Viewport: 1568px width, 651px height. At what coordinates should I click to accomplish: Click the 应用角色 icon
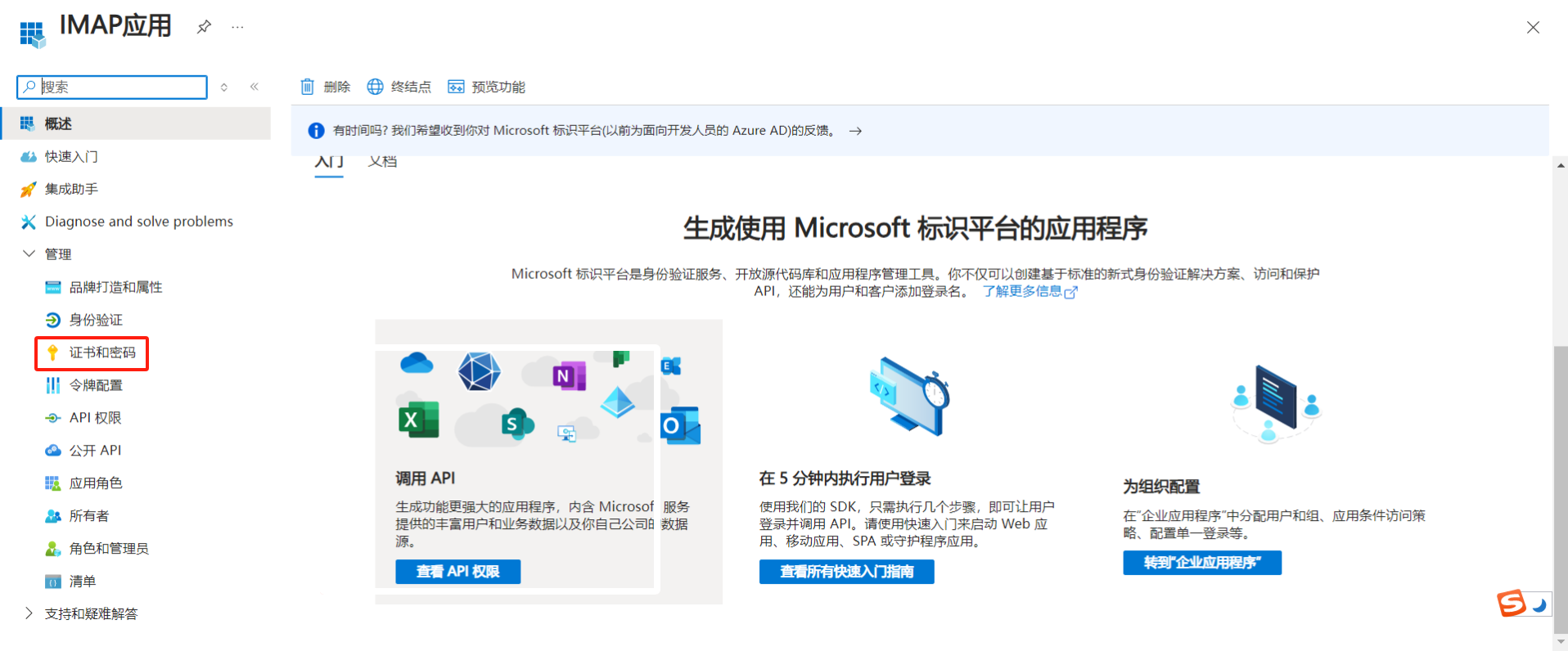click(x=52, y=483)
